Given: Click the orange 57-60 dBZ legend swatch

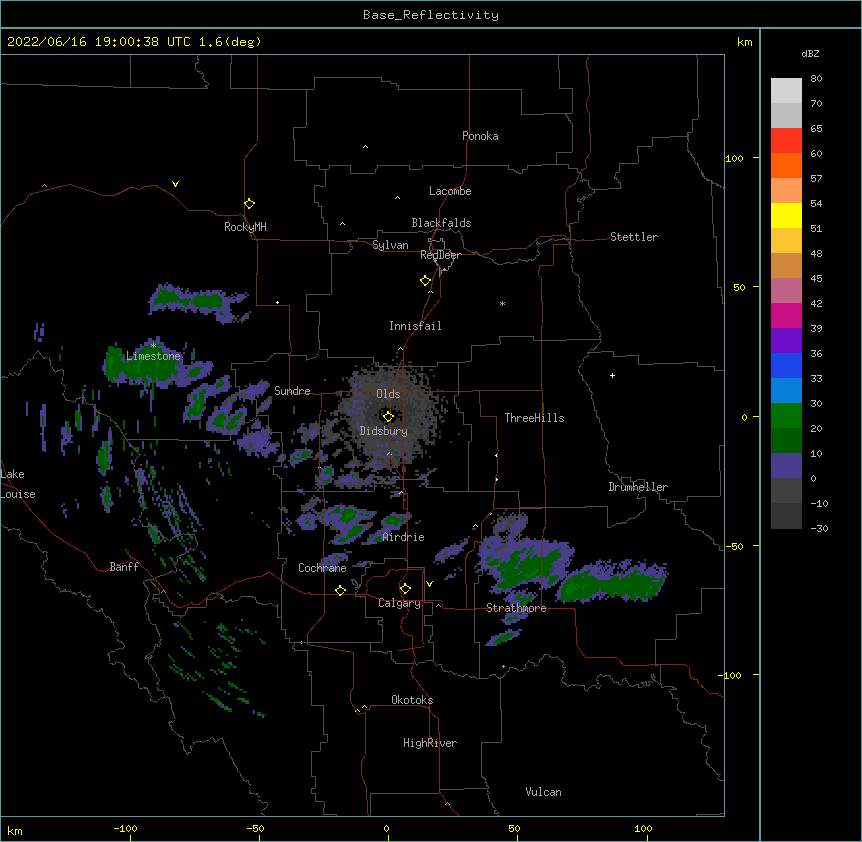Looking at the screenshot, I should pos(786,165).
